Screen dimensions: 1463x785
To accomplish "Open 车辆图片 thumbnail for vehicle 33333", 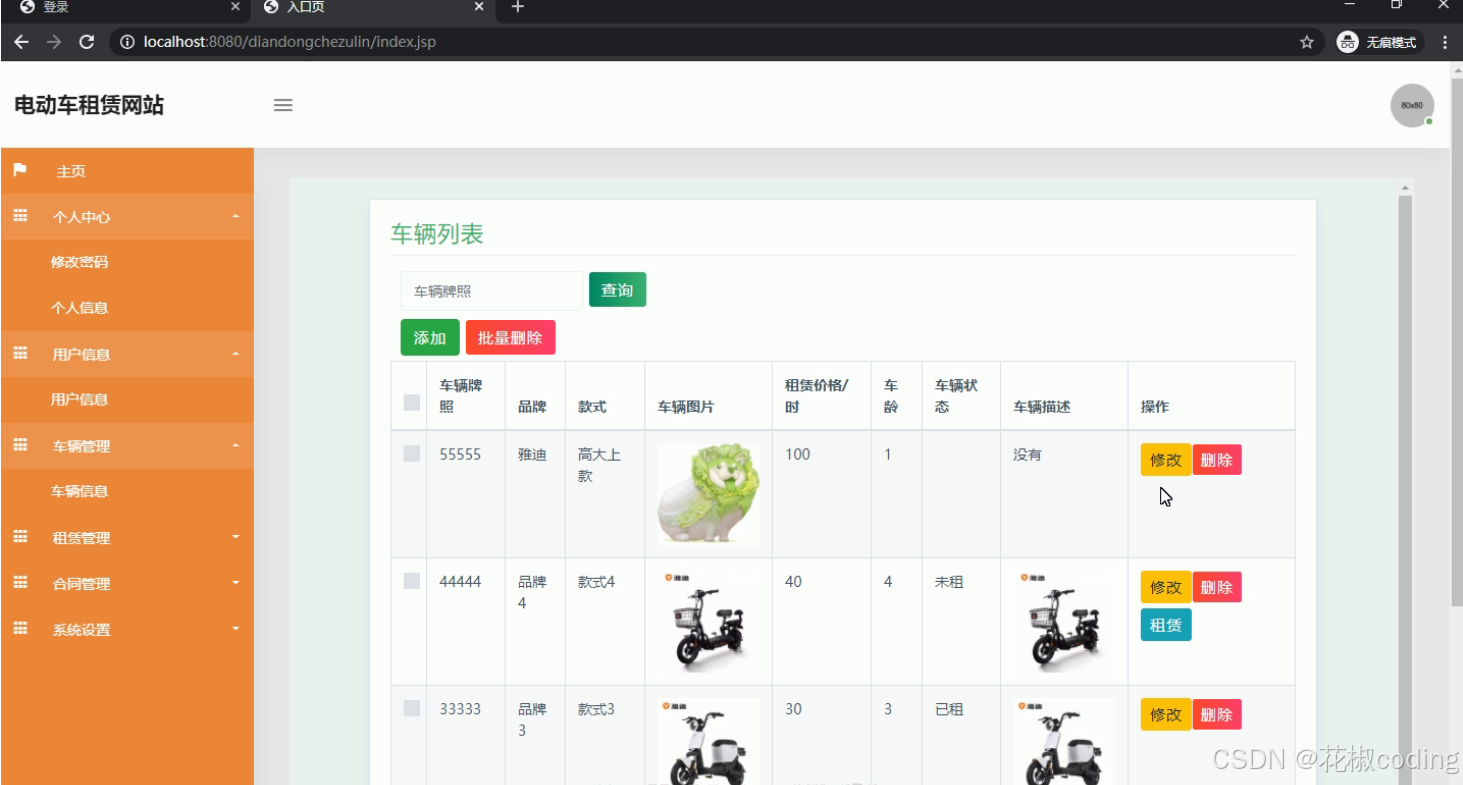I will pyautogui.click(x=708, y=741).
